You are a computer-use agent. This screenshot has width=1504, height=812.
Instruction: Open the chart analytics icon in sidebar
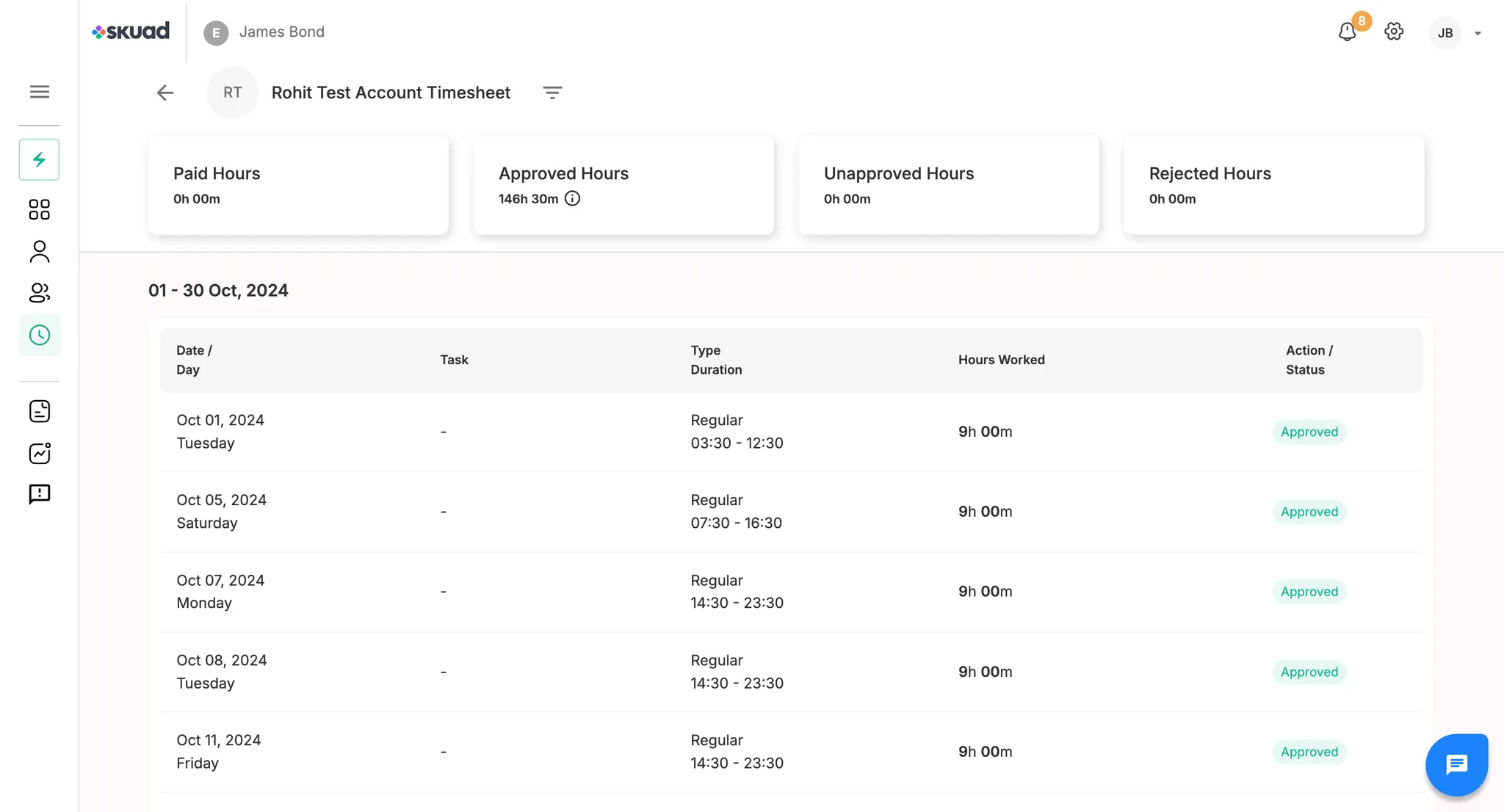click(40, 453)
